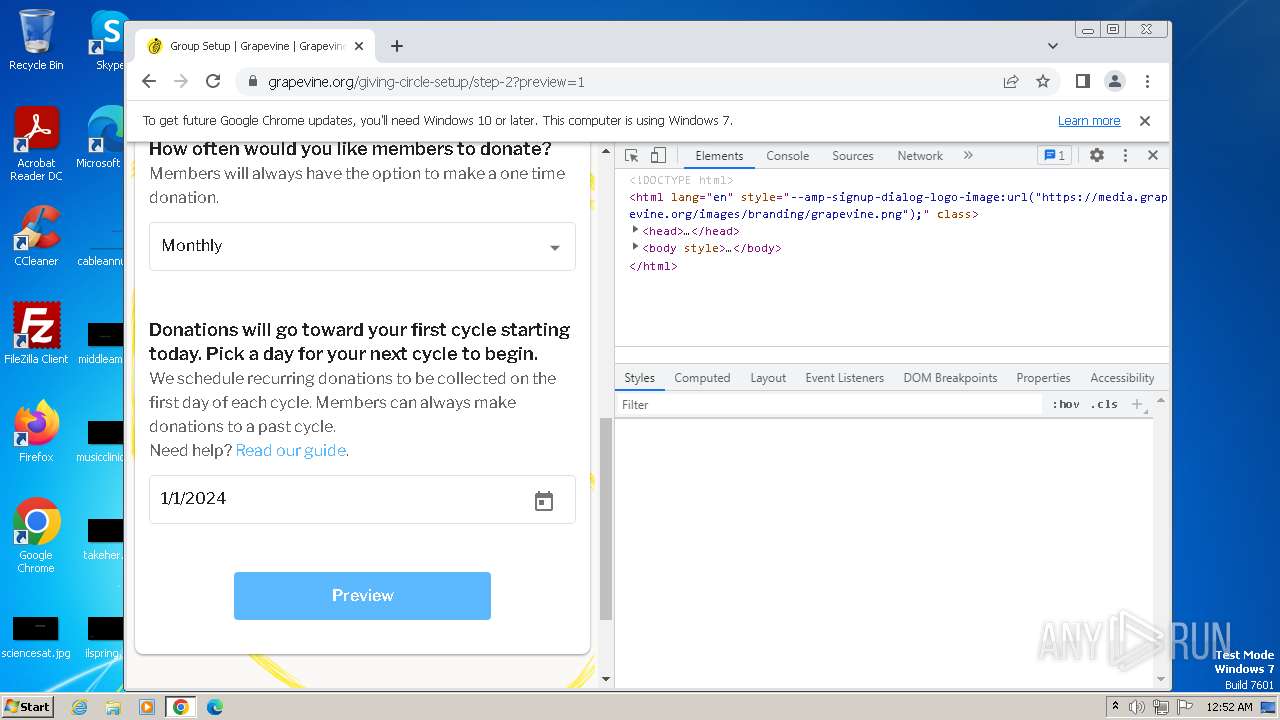
Task: Activate the DevTools inspect element tool
Action: [631, 155]
